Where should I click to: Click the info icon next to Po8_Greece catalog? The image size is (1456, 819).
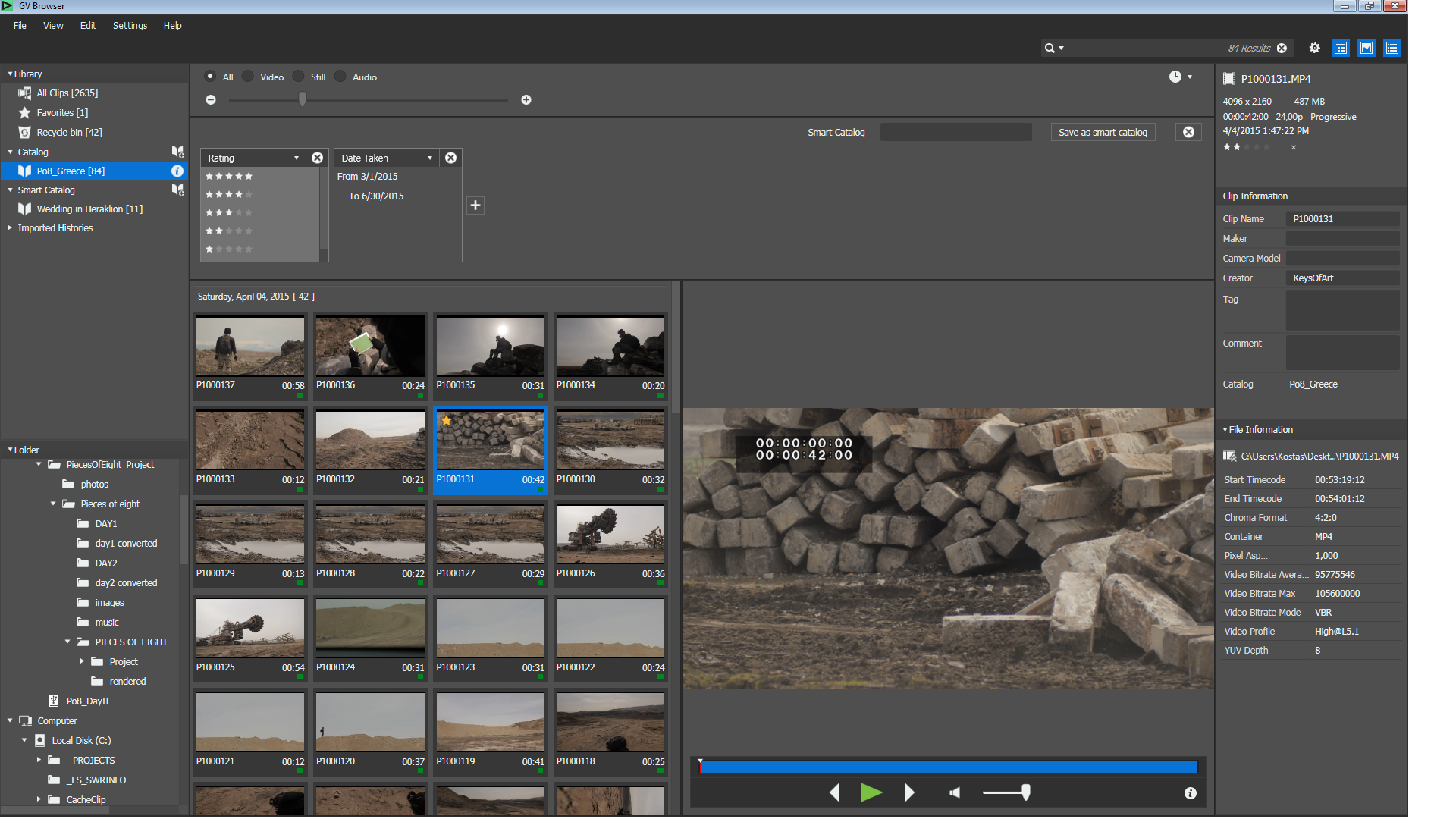178,170
